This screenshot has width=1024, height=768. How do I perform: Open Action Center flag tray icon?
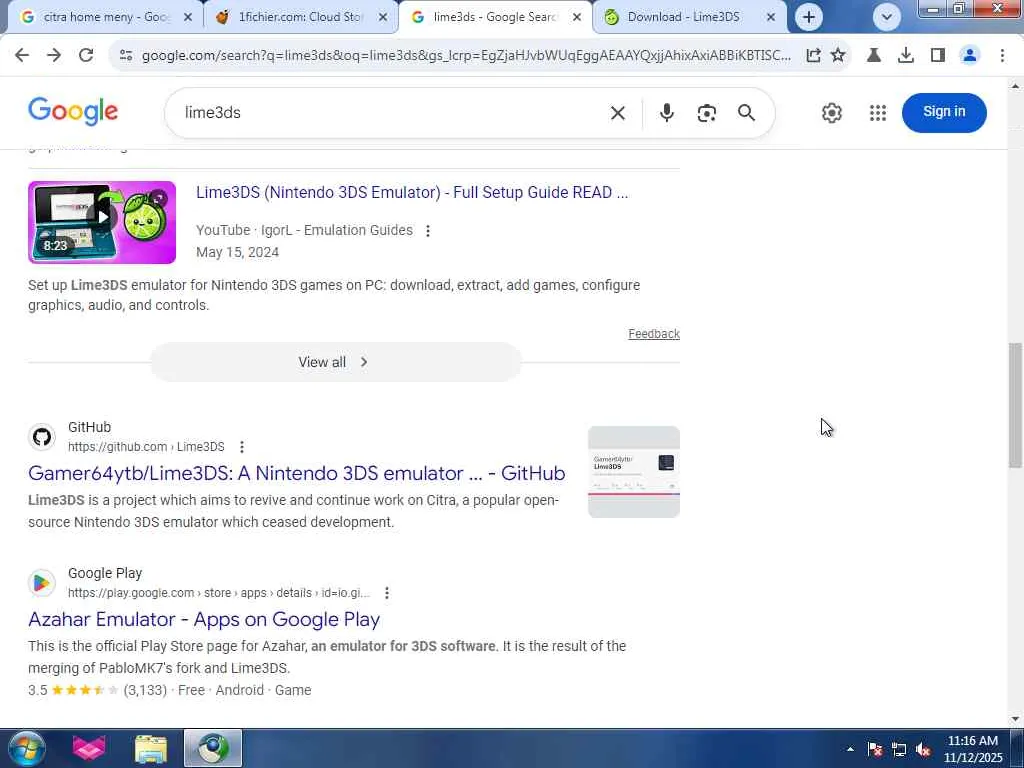pos(875,749)
